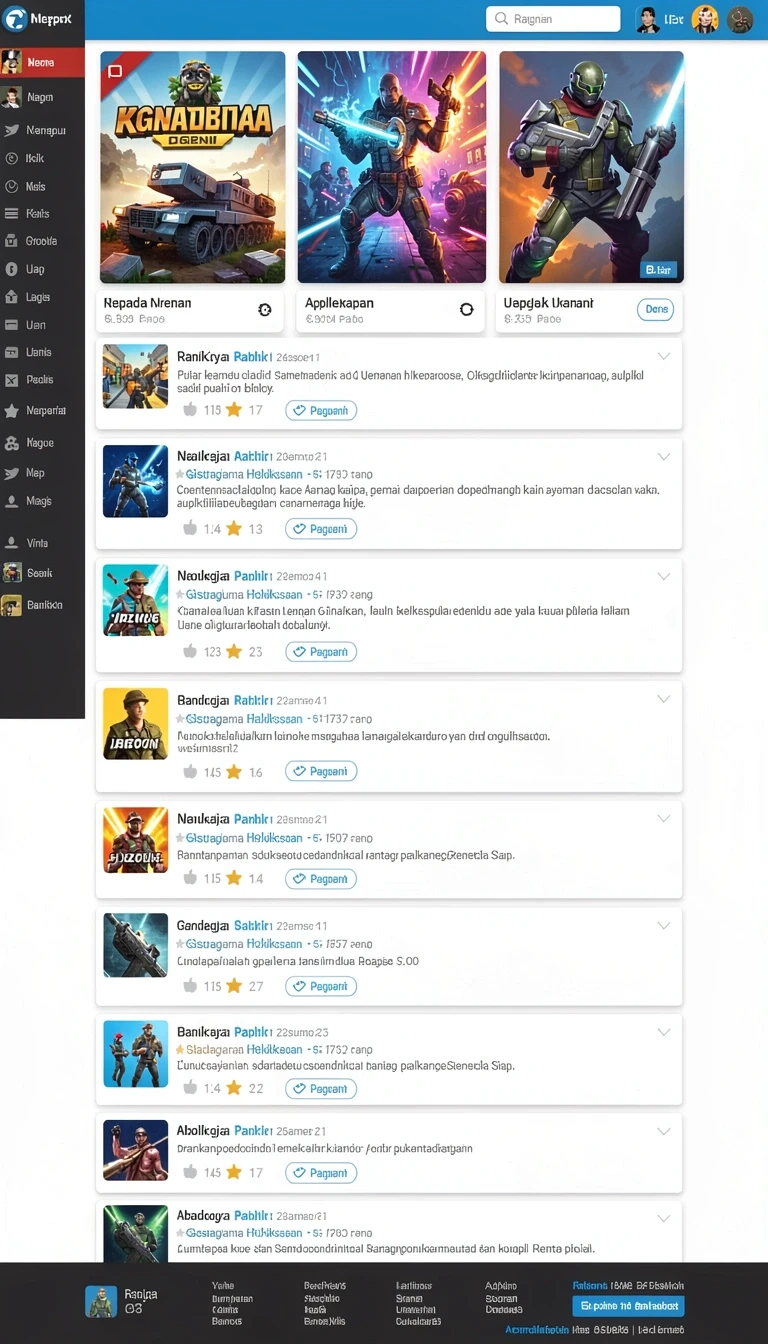Click the Dene button on Uapgak Ukanant card
This screenshot has width=768, height=1344.
(655, 310)
